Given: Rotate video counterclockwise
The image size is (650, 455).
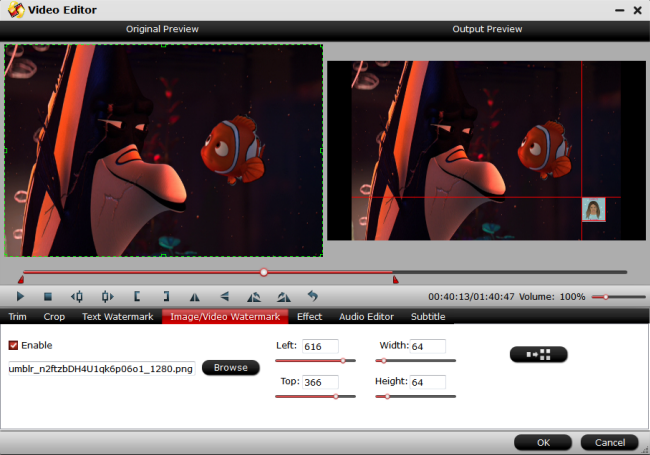Looking at the screenshot, I should pos(254,297).
